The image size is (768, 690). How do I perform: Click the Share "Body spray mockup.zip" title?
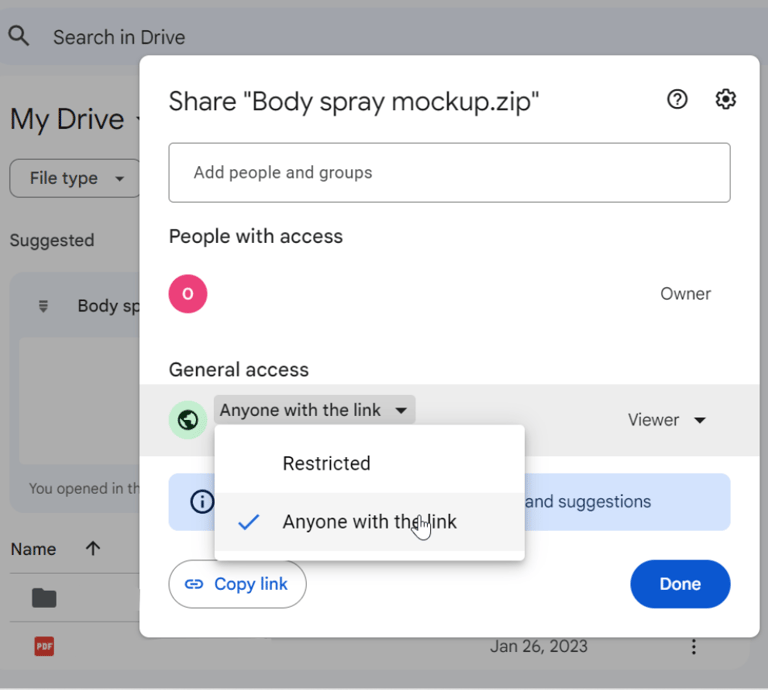coord(354,102)
